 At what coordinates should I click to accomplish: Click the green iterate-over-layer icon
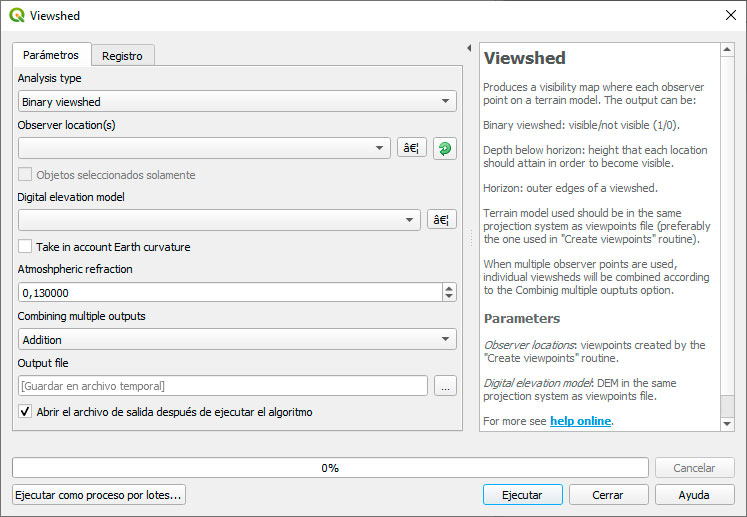[444, 148]
